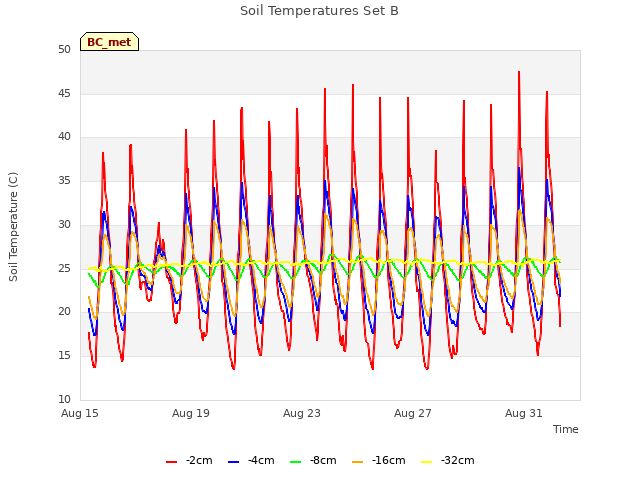
Task: Click the Aug 31 x-axis label
Action: (524, 413)
